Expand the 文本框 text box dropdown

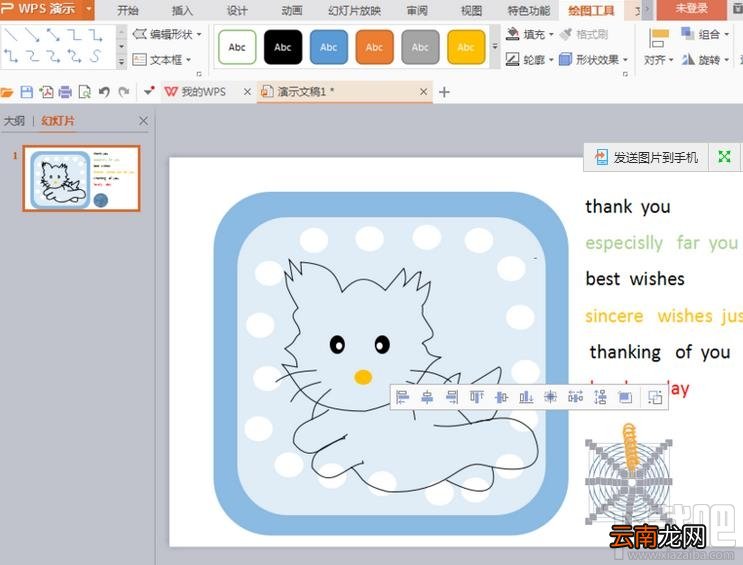pos(189,60)
